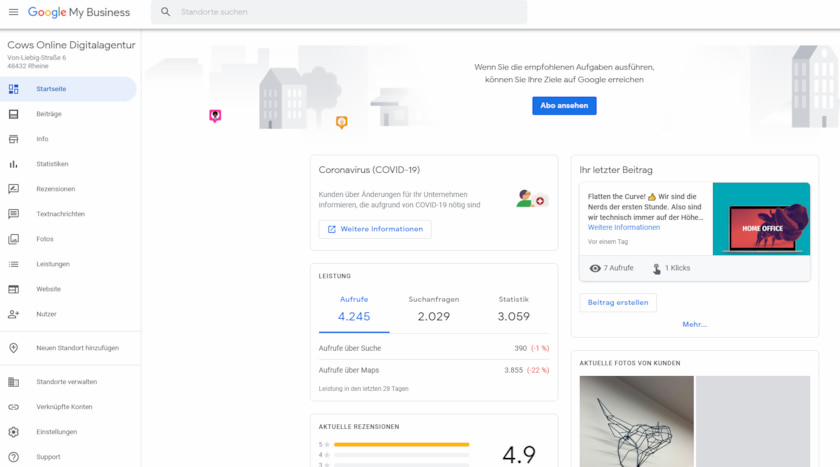Image resolution: width=840 pixels, height=467 pixels.
Task: Click the Beiträge posts icon
Action: (x=13, y=114)
